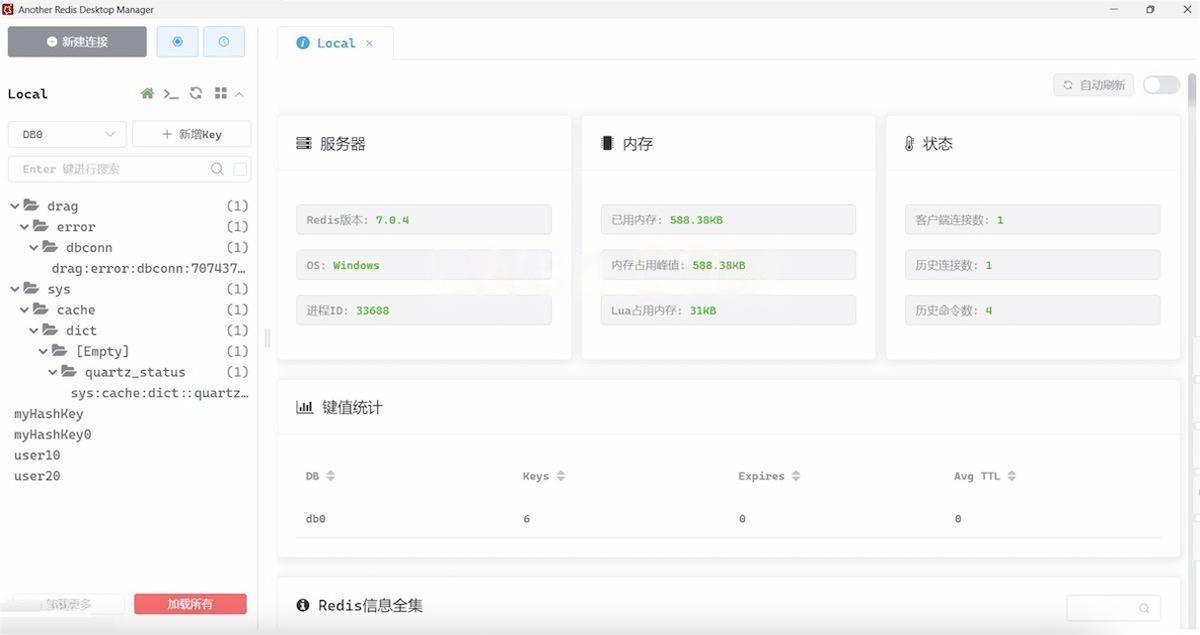Viewport: 1200px width, 635px height.
Task: Click the magnifier icon in key search
Action: coord(217,169)
